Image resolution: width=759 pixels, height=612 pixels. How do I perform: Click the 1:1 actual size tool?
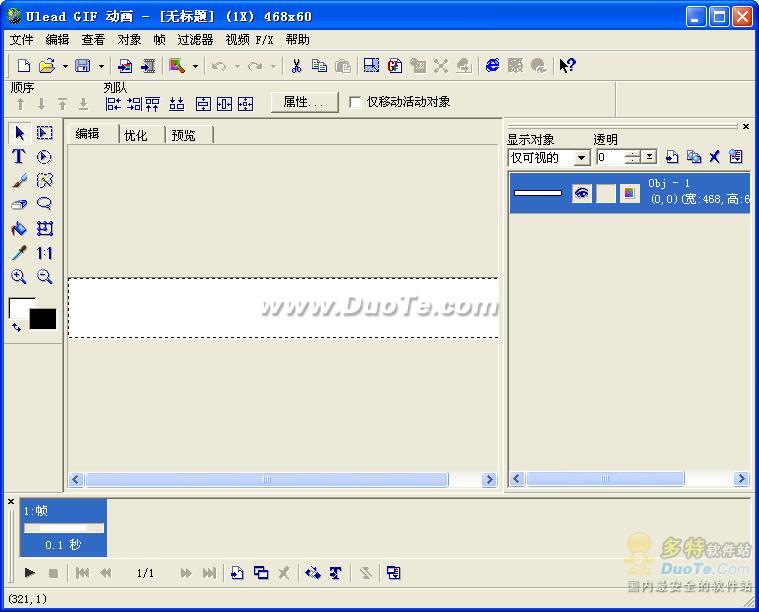[x=44, y=253]
